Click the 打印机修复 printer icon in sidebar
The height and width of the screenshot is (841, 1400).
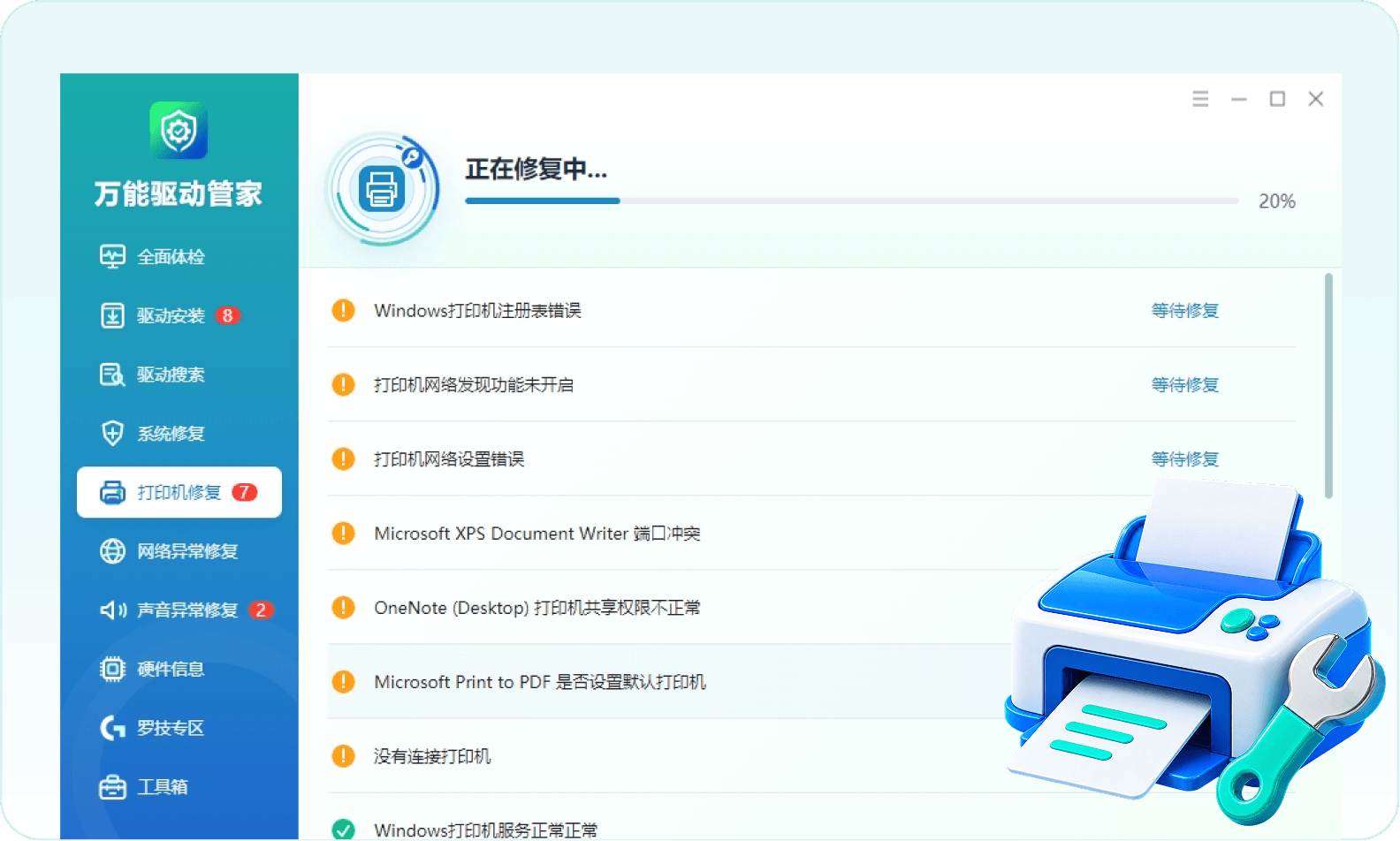tap(112, 492)
